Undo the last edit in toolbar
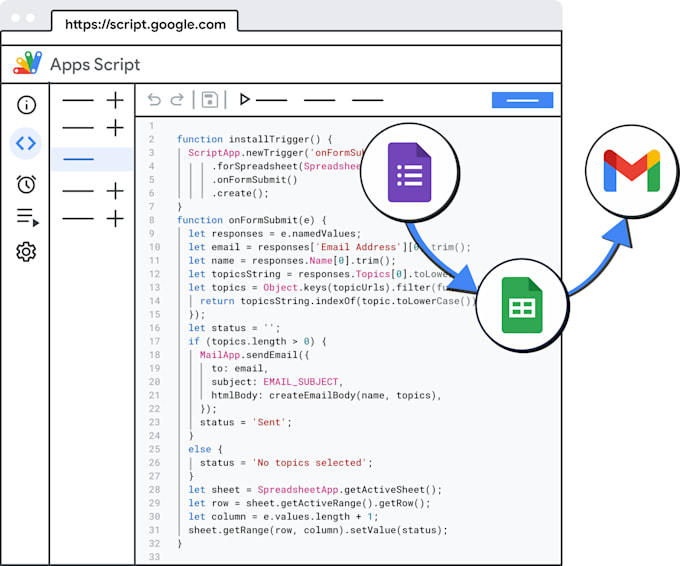 154,100
